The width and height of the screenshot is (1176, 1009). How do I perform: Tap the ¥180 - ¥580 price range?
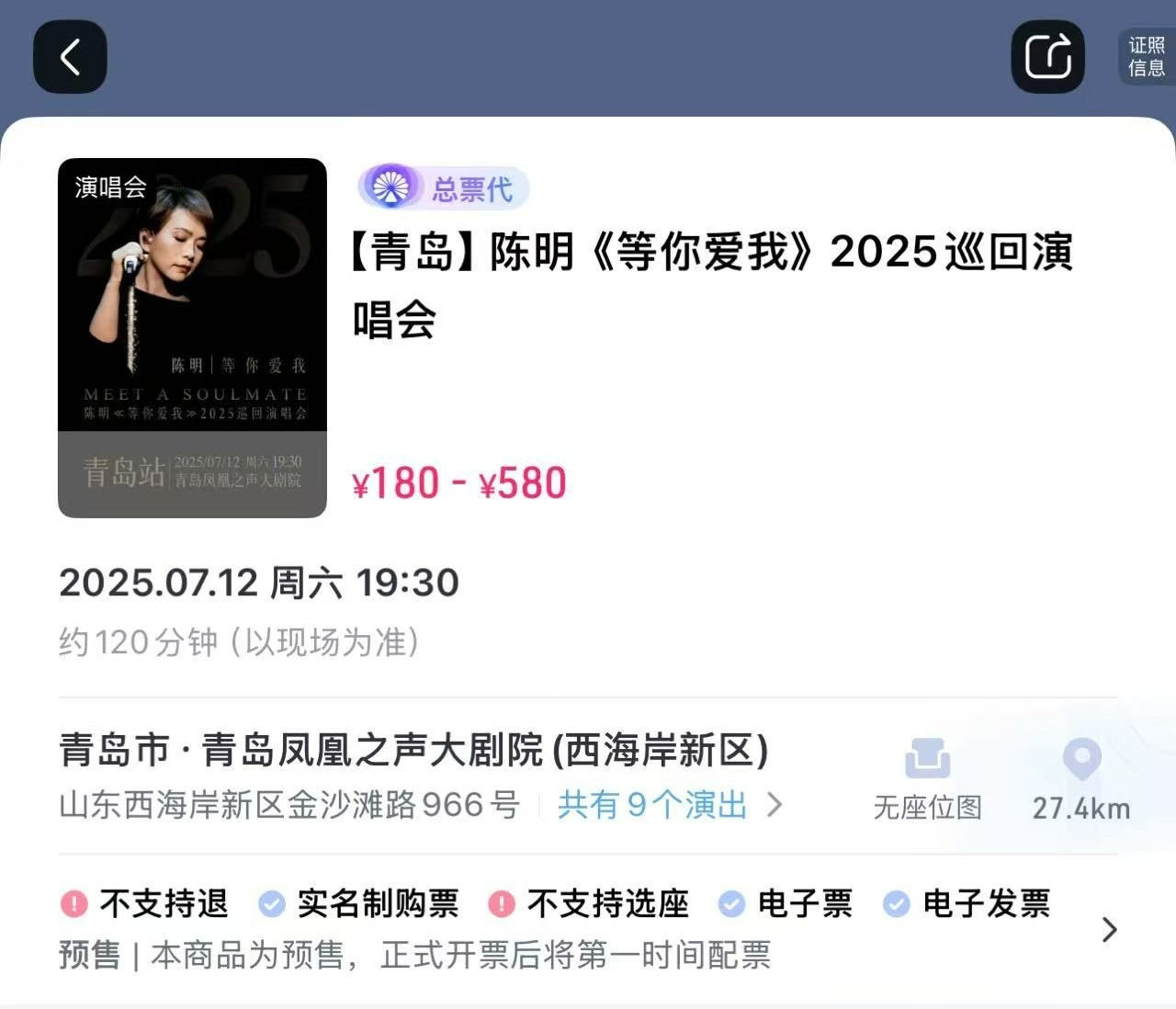pos(459,483)
